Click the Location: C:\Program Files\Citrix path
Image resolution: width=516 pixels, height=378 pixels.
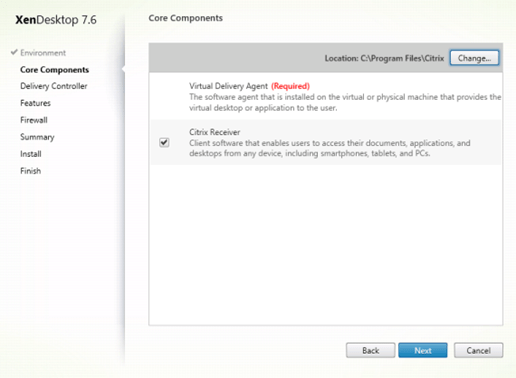coord(384,58)
